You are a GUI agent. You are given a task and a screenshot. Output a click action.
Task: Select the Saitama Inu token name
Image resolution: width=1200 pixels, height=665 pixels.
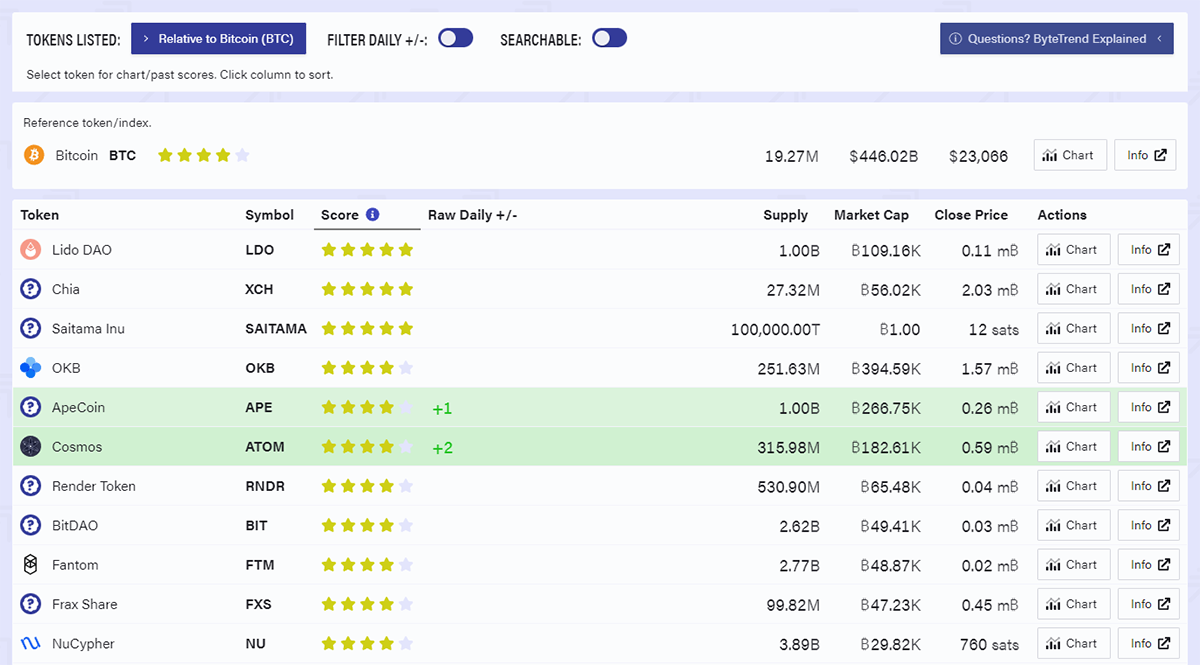tap(88, 329)
